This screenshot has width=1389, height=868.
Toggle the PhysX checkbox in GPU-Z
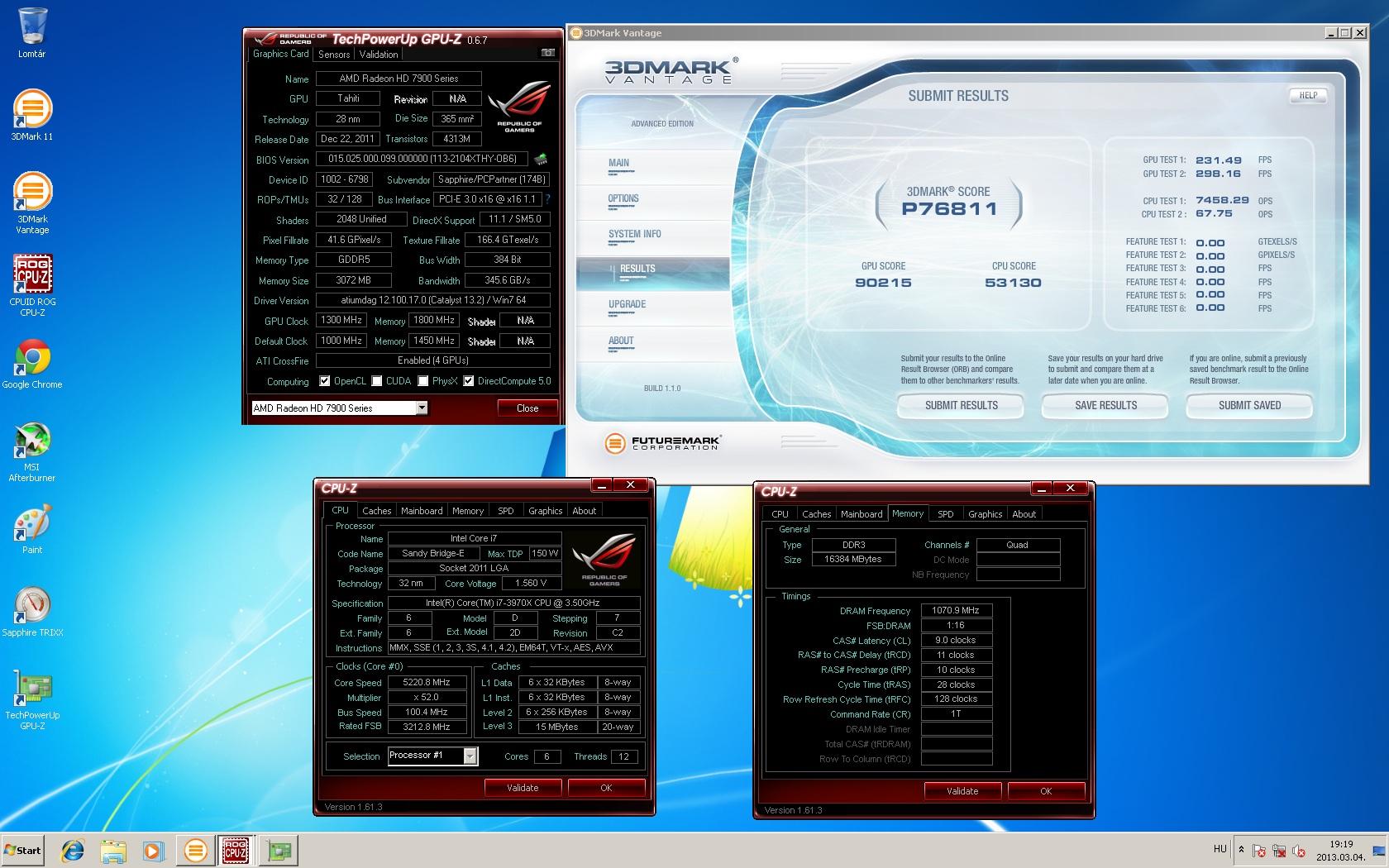pos(423,381)
